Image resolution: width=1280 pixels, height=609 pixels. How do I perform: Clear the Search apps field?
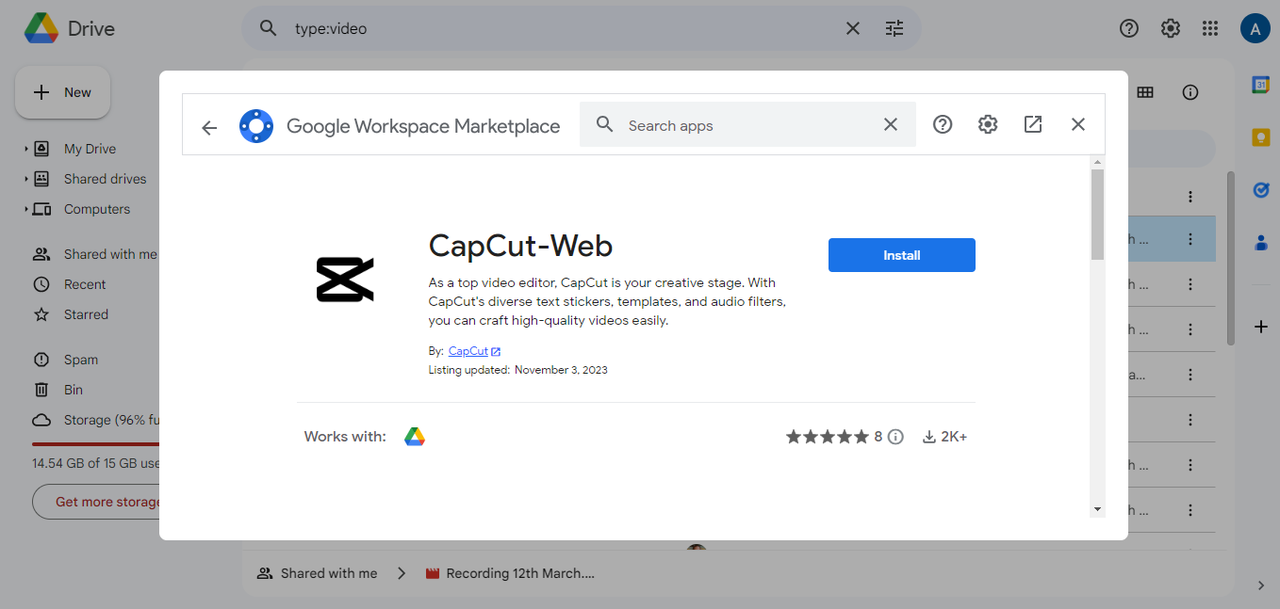(x=890, y=125)
